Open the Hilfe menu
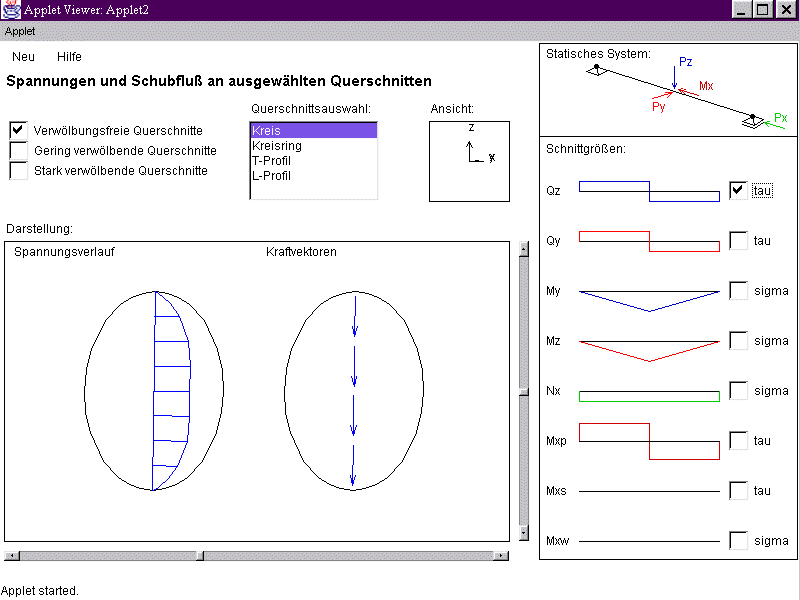This screenshot has width=800, height=600. [x=69, y=57]
